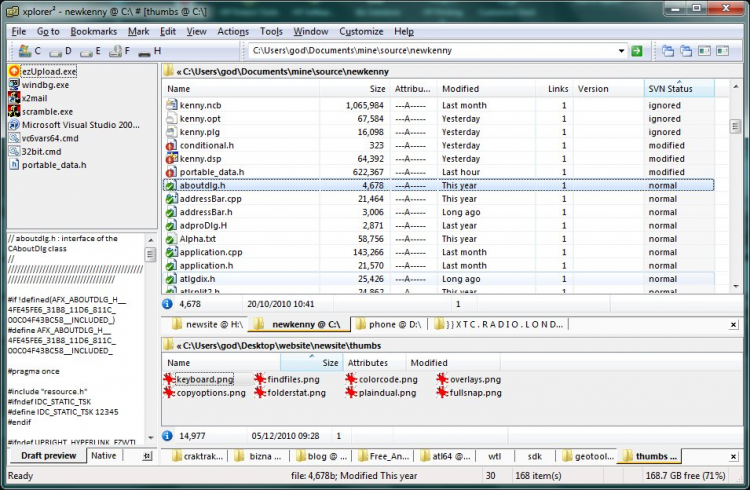Select the Alpha.txt file row
750x490 pixels.
(x=439, y=239)
